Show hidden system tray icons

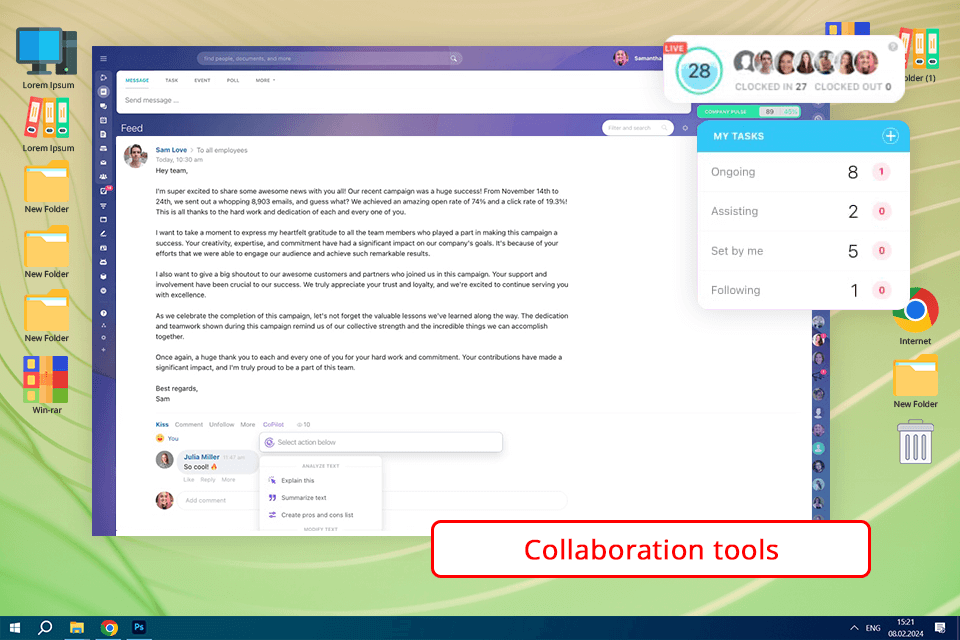click(853, 628)
